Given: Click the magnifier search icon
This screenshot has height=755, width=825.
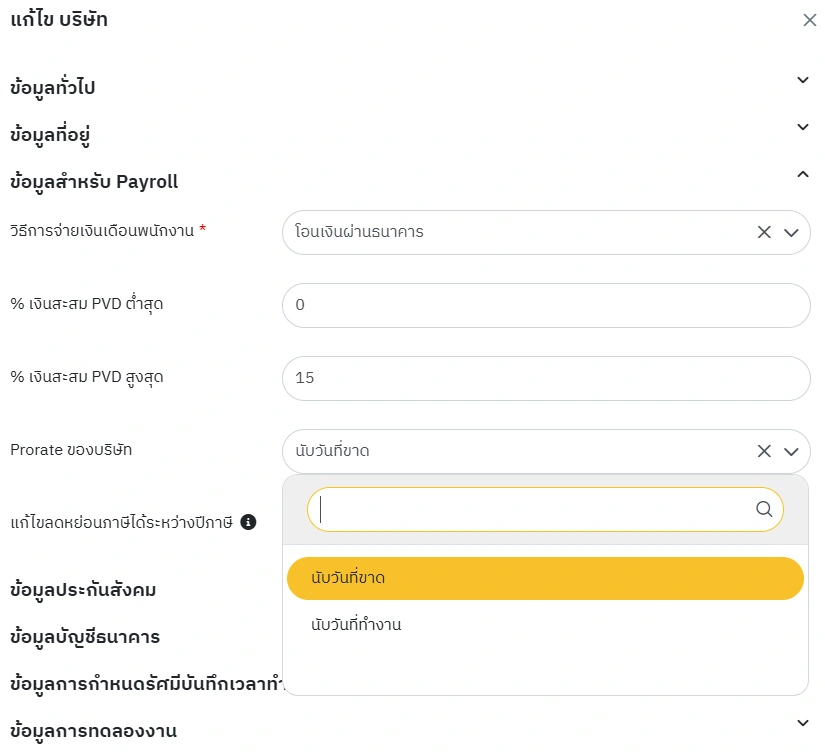Looking at the screenshot, I should [x=764, y=509].
